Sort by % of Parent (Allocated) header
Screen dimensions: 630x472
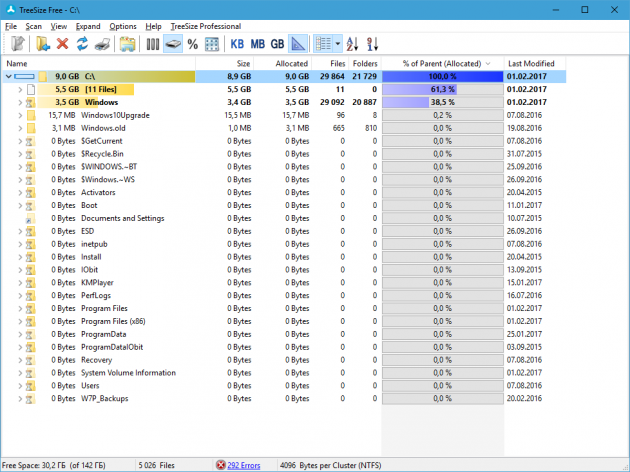tap(443, 63)
